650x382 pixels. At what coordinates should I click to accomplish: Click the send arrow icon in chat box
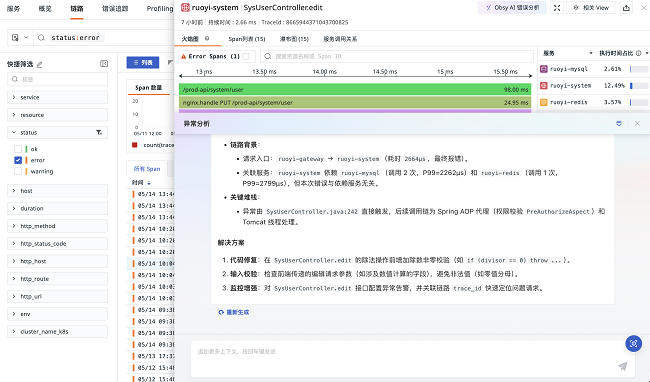[622, 366]
